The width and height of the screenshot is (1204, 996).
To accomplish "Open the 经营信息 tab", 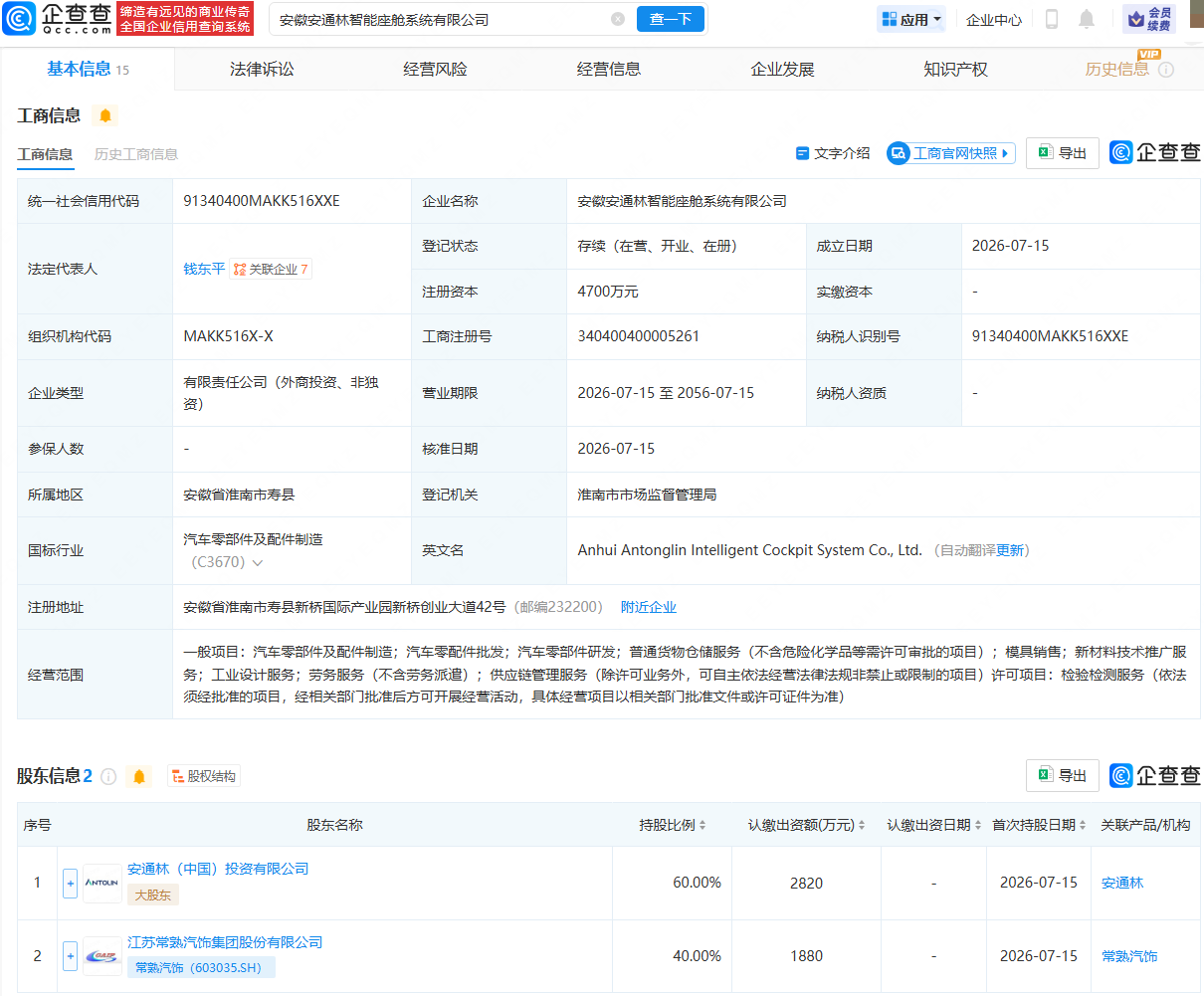I will coord(609,69).
